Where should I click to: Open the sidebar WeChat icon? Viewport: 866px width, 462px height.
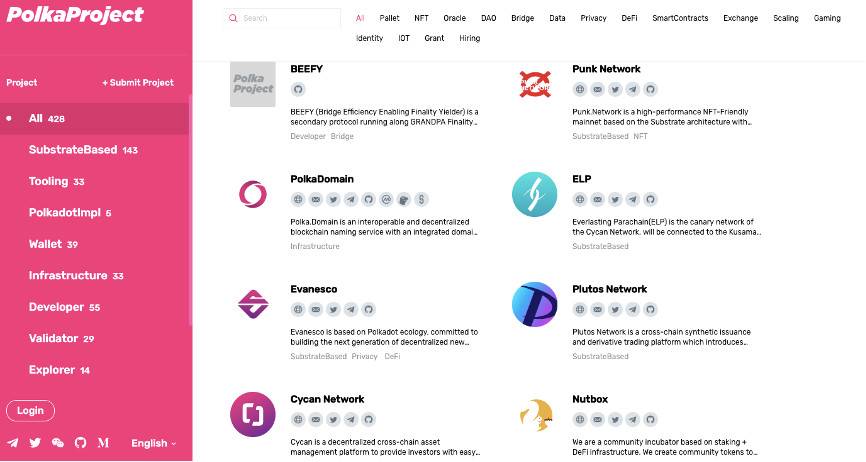click(x=58, y=442)
